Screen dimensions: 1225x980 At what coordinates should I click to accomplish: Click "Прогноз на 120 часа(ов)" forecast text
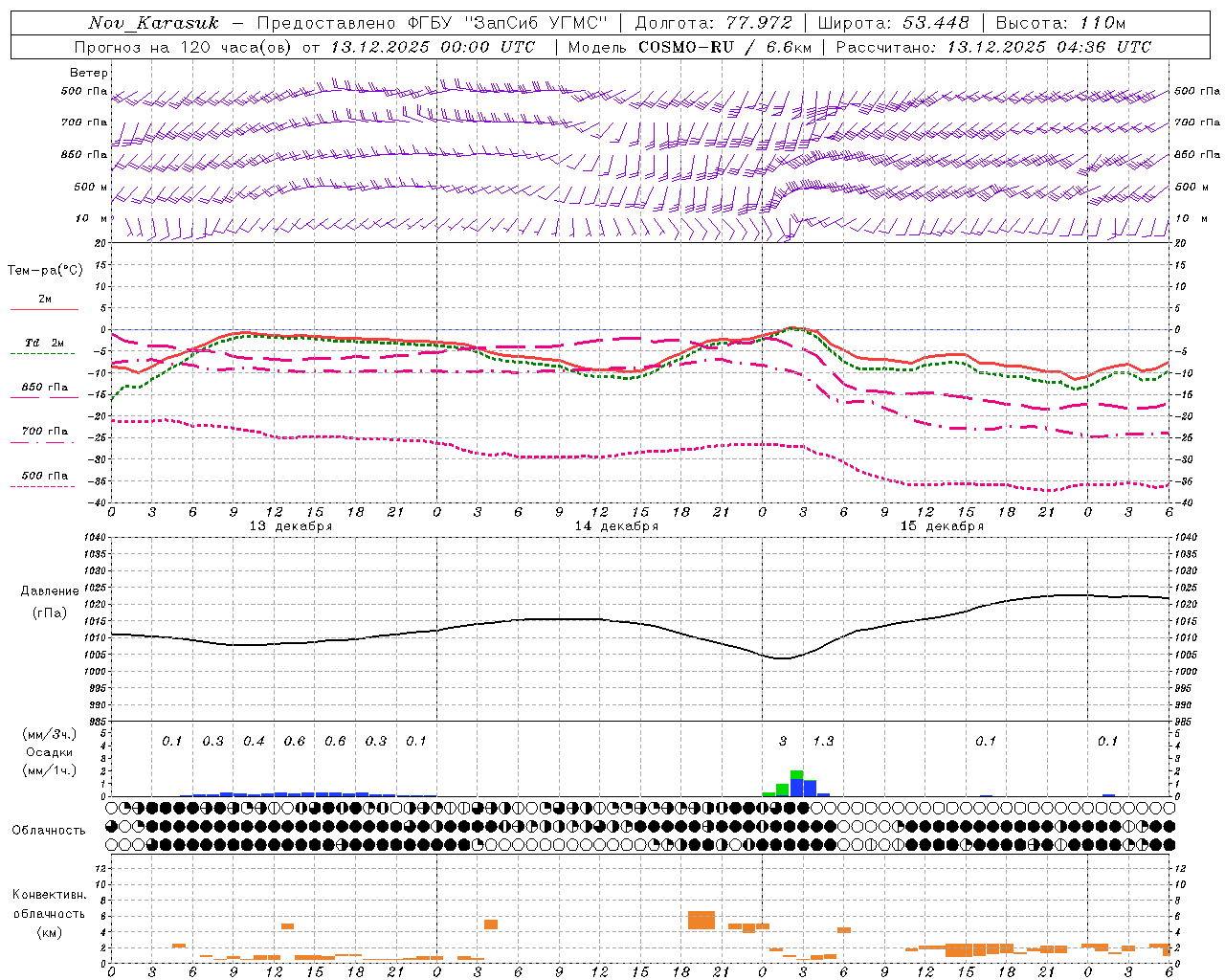[184, 47]
